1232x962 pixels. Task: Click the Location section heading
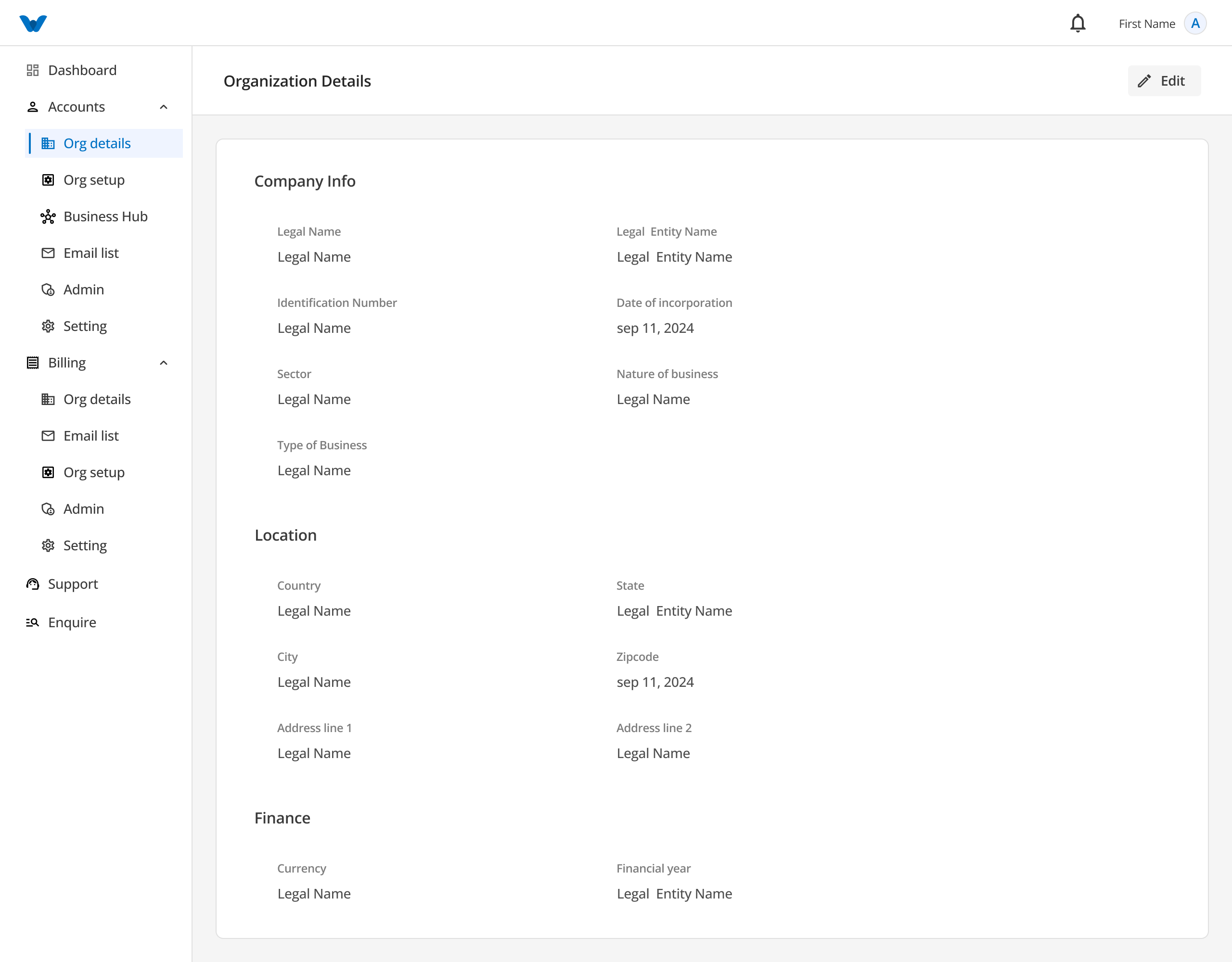285,535
